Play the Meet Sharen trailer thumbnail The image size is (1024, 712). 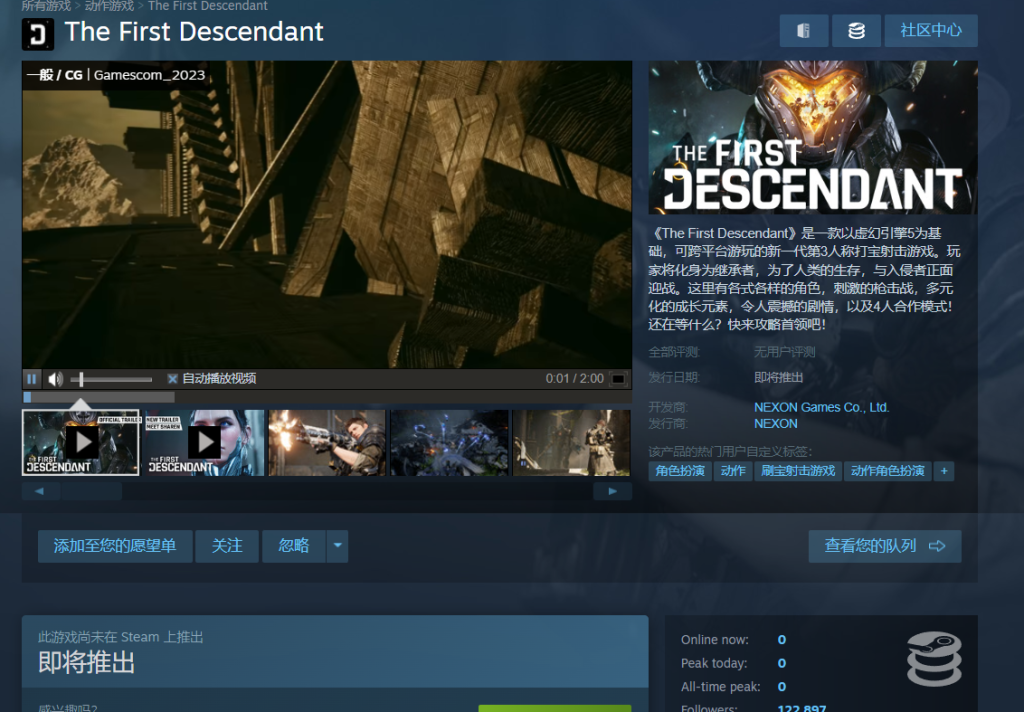(204, 443)
